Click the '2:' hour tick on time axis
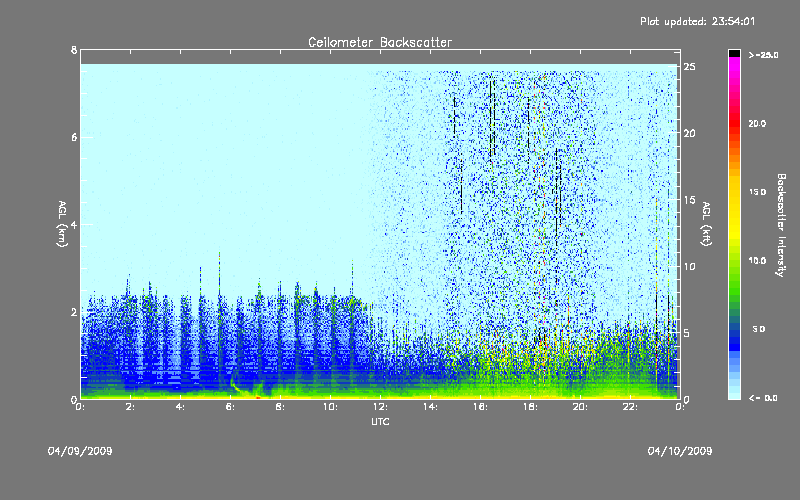Screen dimensions: 800x500 [131, 407]
